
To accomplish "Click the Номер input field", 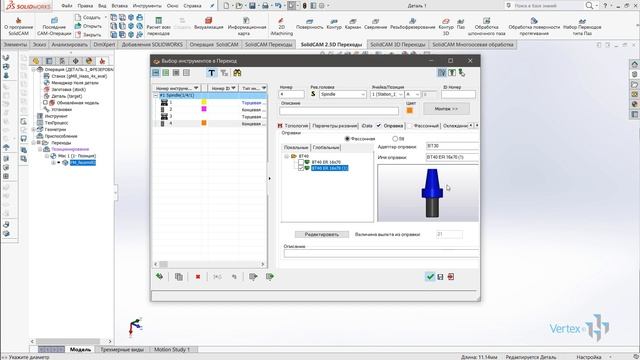I will pyautogui.click(x=292, y=94).
